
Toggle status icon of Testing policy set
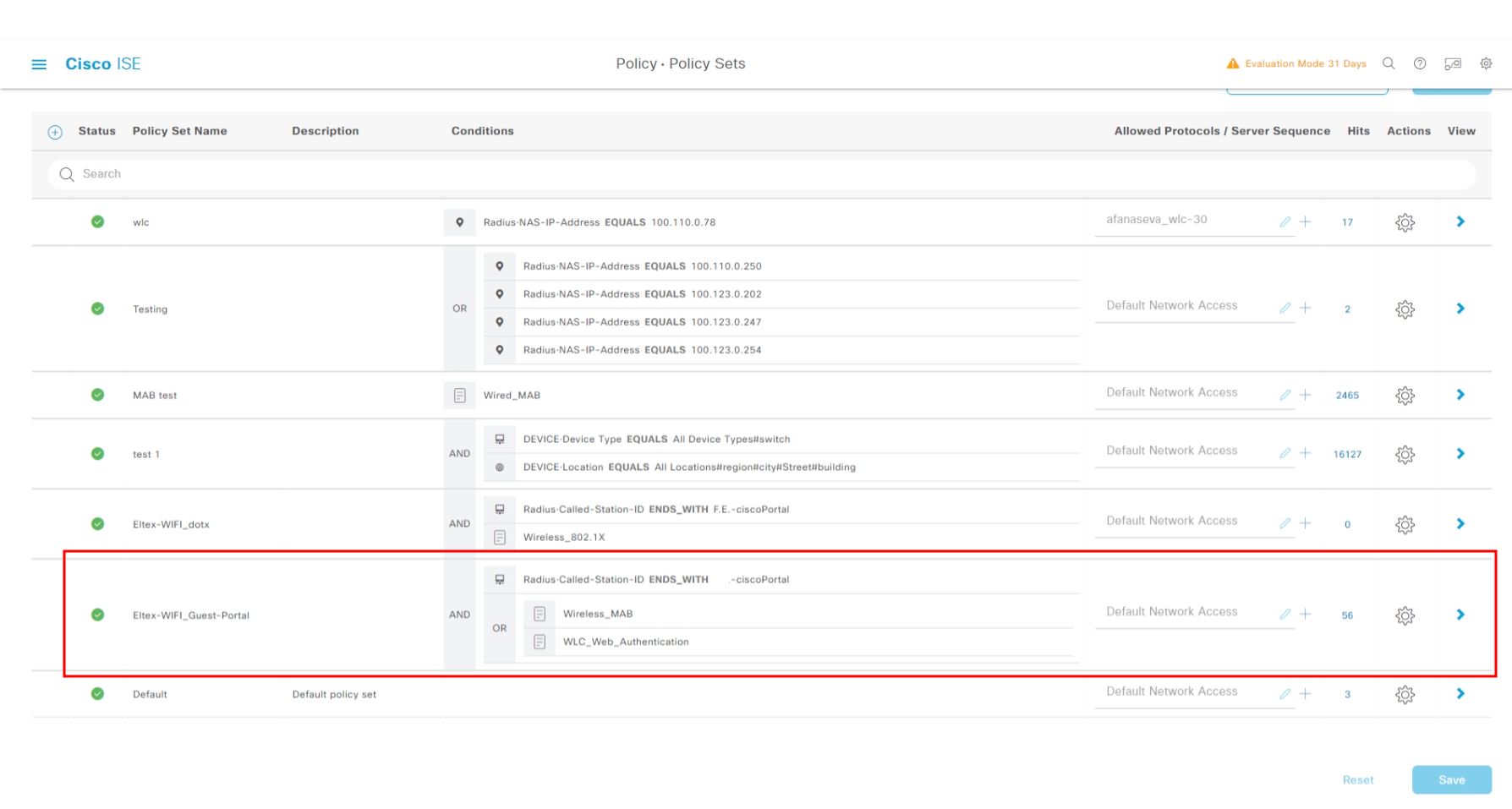[x=98, y=309]
